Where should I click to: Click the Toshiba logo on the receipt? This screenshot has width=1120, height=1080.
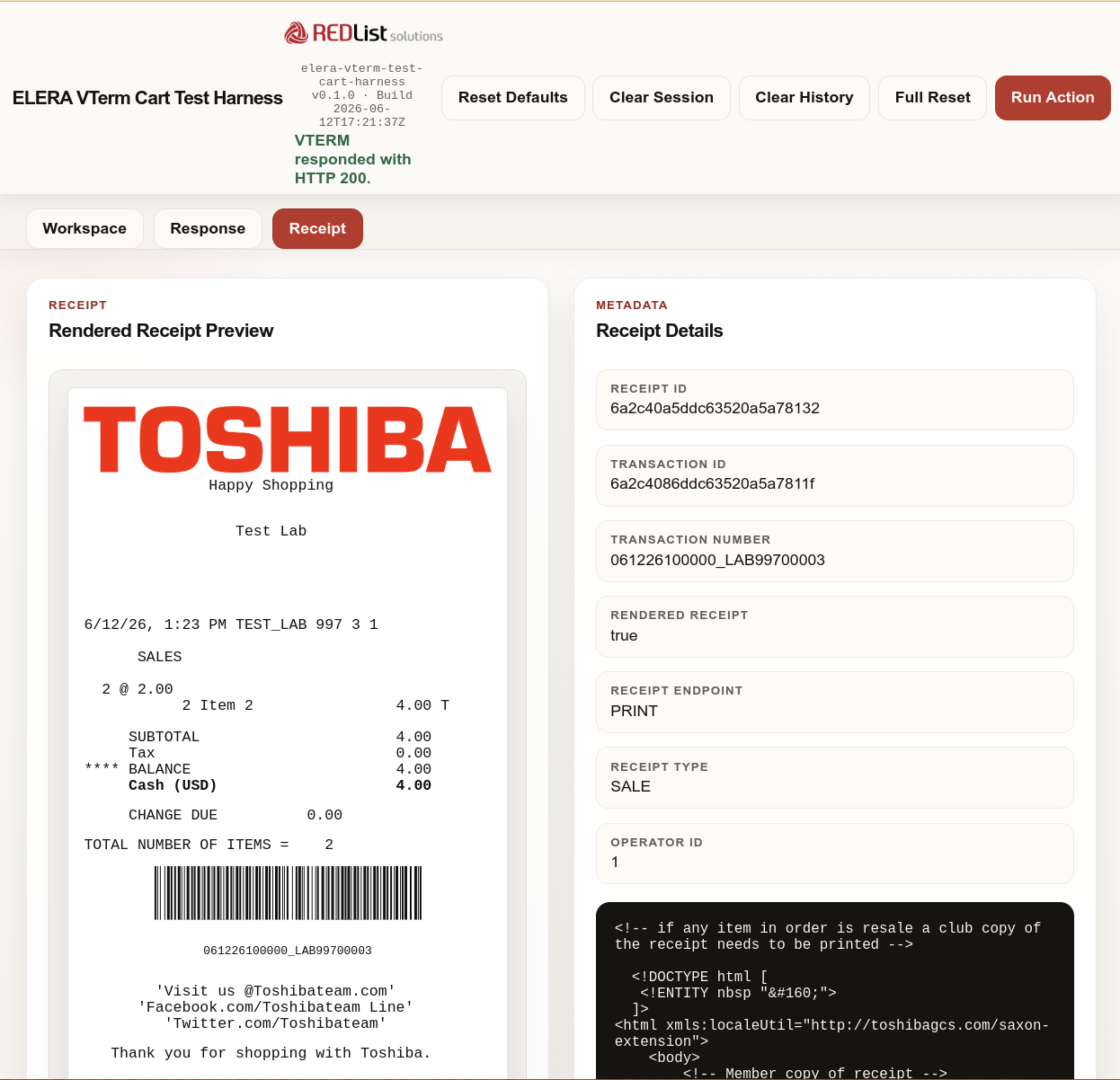coord(288,439)
